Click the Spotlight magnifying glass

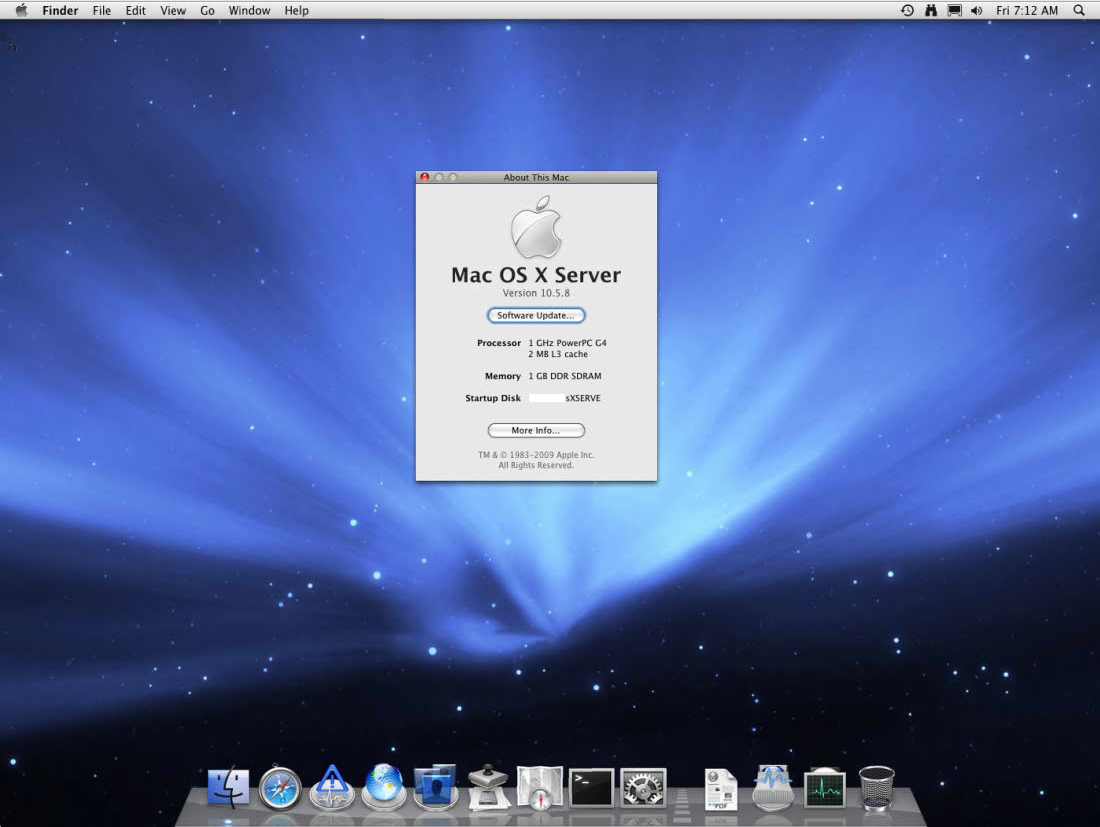click(x=1079, y=10)
